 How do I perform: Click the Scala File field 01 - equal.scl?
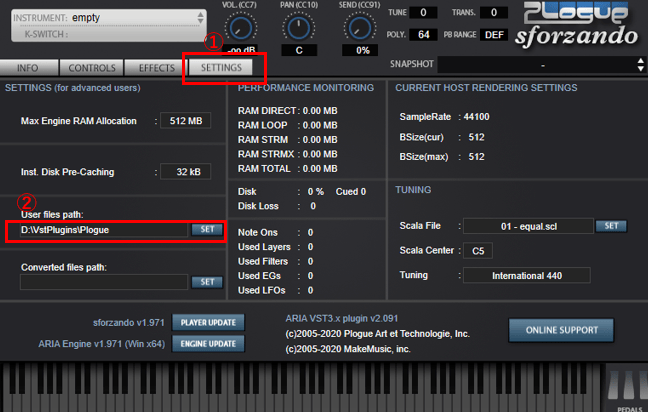(x=529, y=226)
